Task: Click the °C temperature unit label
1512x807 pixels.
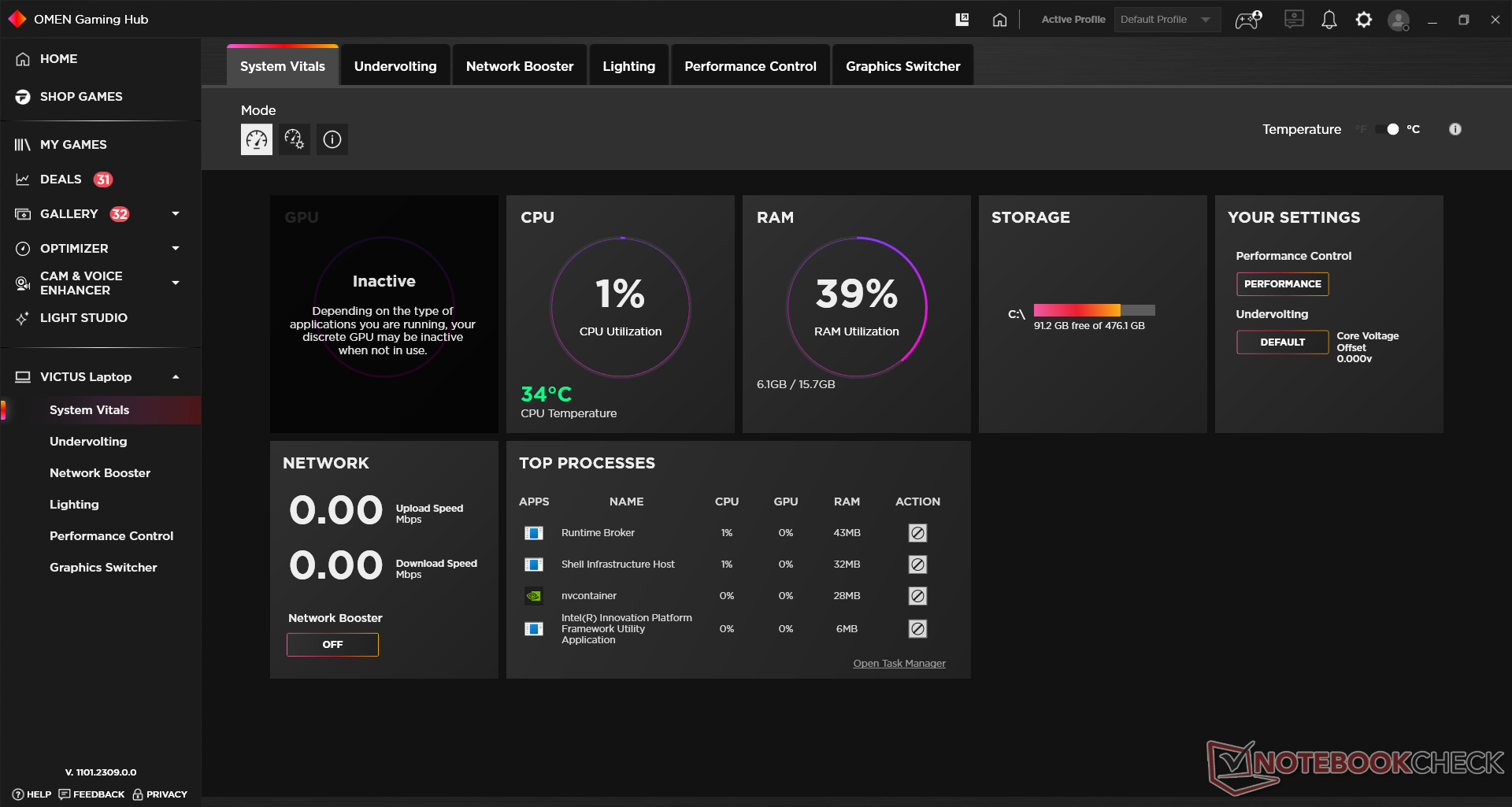Action: click(1414, 129)
